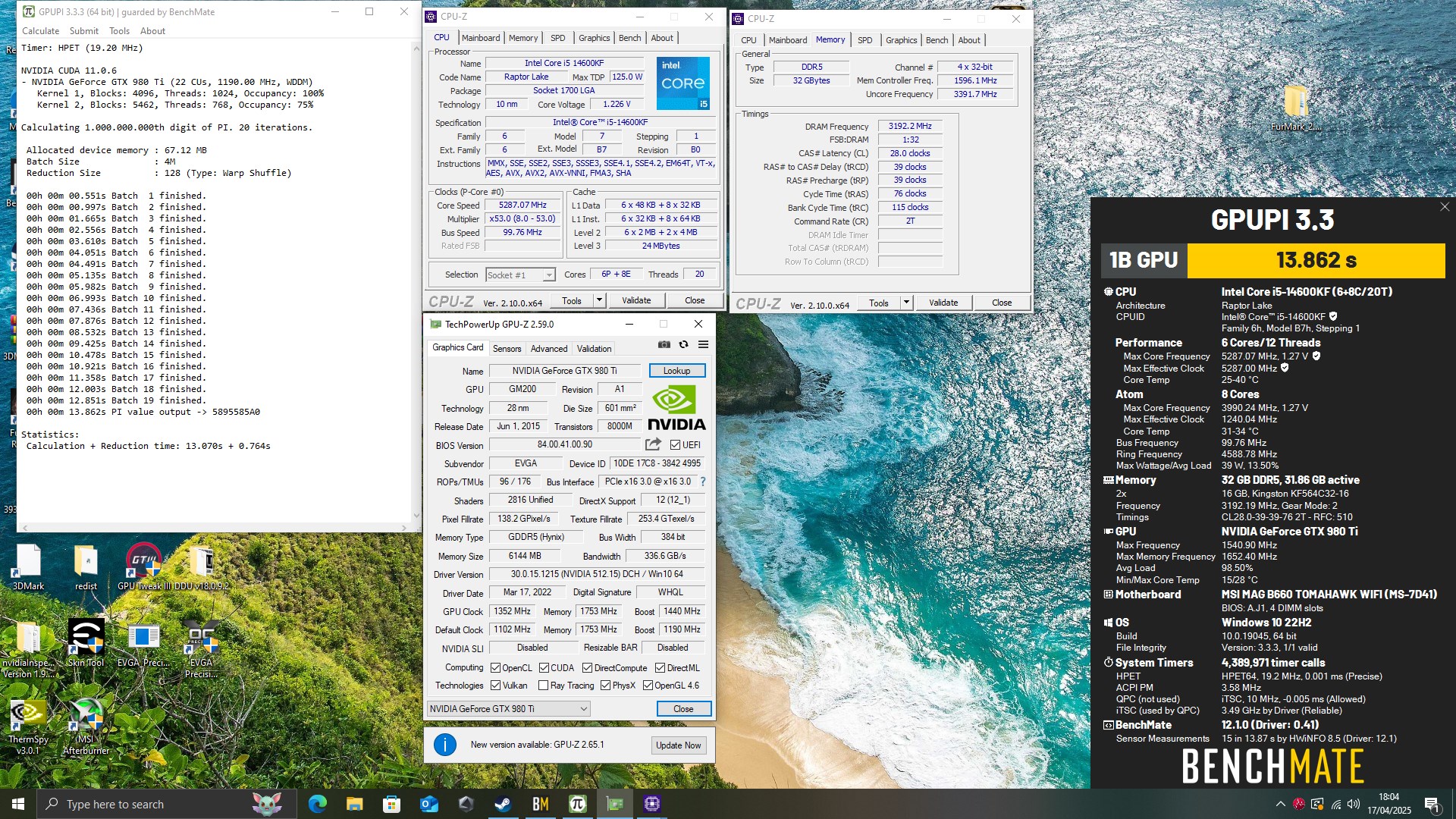The width and height of the screenshot is (1456, 819).
Task: Click the BIOS export share icon in GPU-Z
Action: pyautogui.click(x=653, y=444)
